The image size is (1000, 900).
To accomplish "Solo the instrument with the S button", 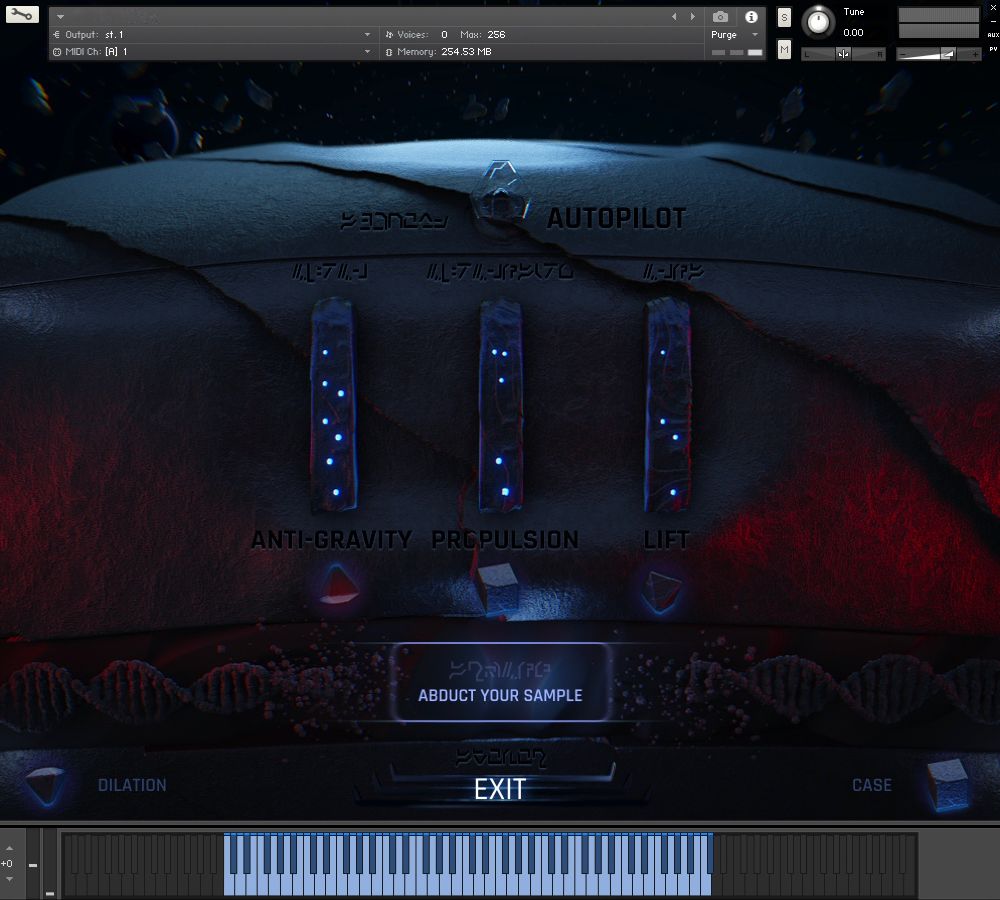I will coord(783,17).
